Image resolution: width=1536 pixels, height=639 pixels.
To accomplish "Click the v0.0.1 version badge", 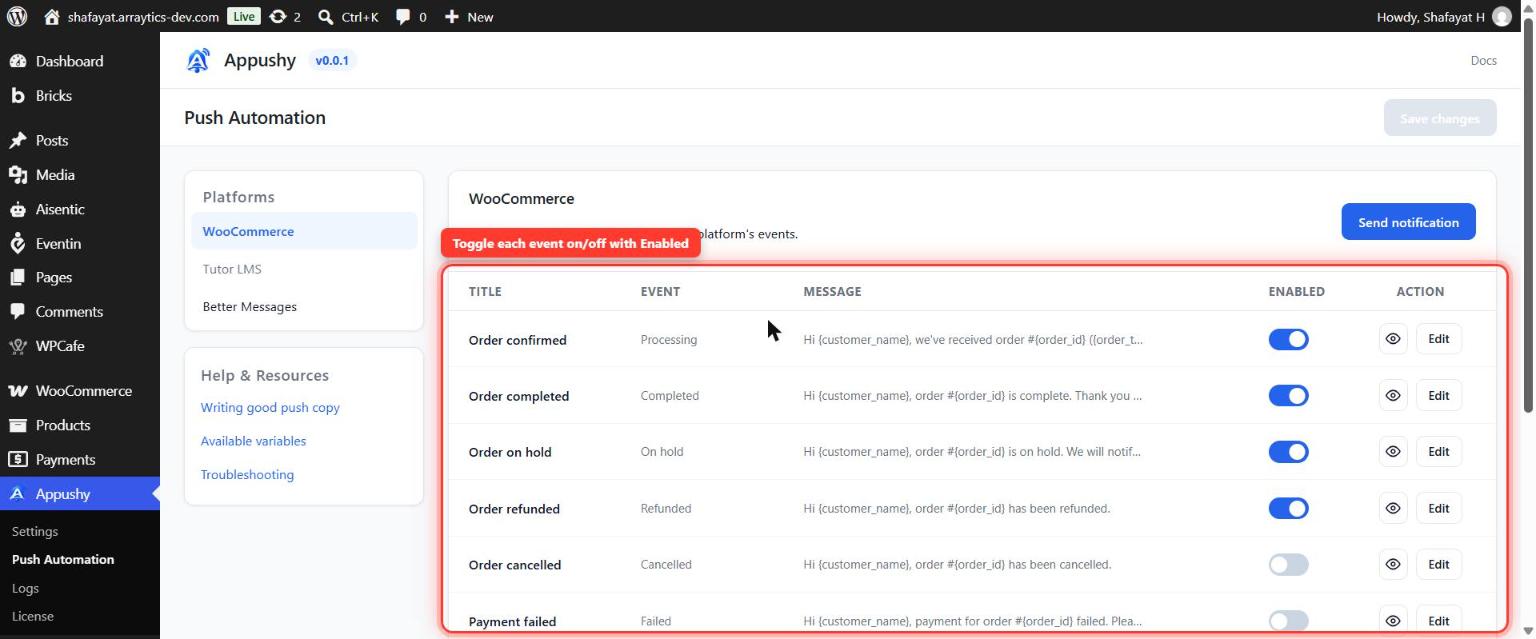I will pyautogui.click(x=332, y=60).
